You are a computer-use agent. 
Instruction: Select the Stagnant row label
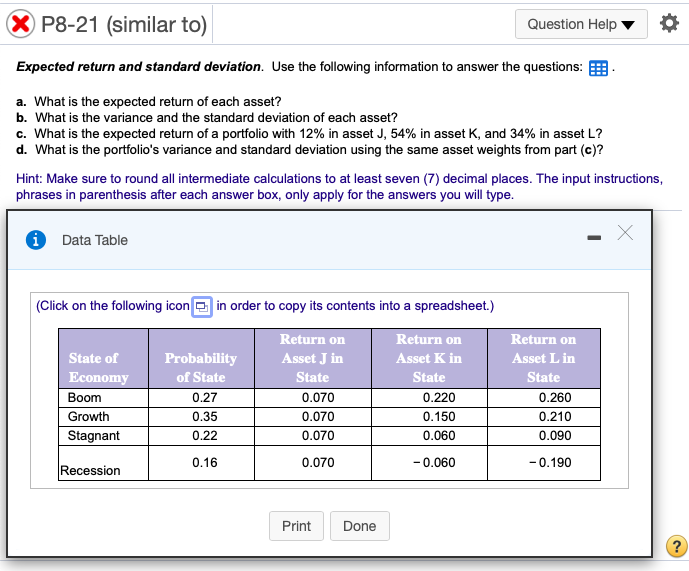[94, 436]
